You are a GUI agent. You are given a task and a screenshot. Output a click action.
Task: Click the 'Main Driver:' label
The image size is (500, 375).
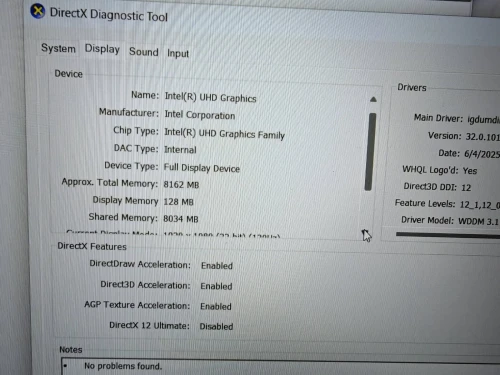[x=438, y=118]
